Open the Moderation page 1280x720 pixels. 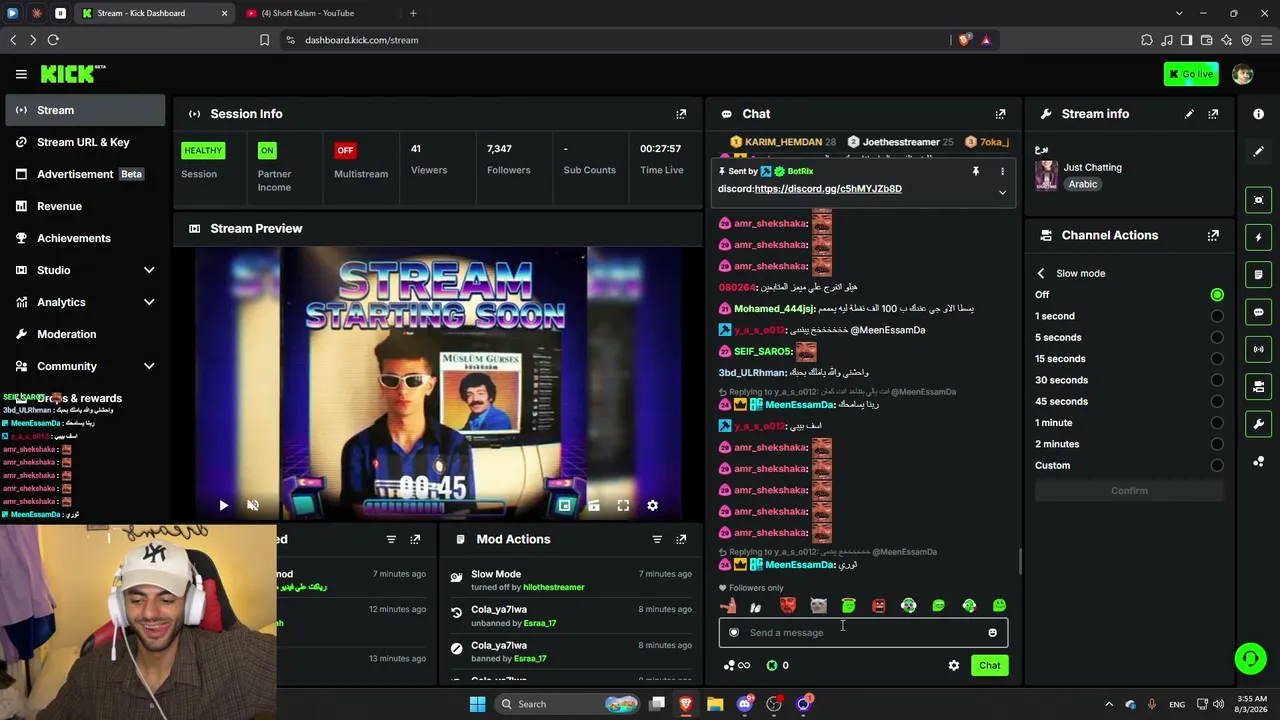[x=85, y=334]
